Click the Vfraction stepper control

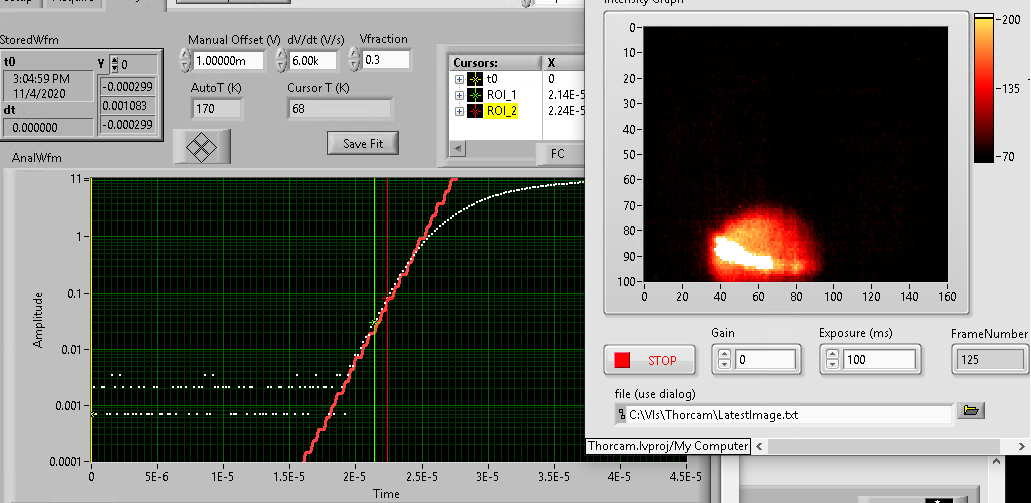355,60
